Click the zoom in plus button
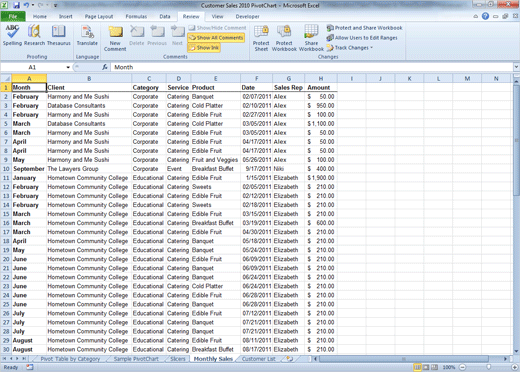 (x=515, y=367)
